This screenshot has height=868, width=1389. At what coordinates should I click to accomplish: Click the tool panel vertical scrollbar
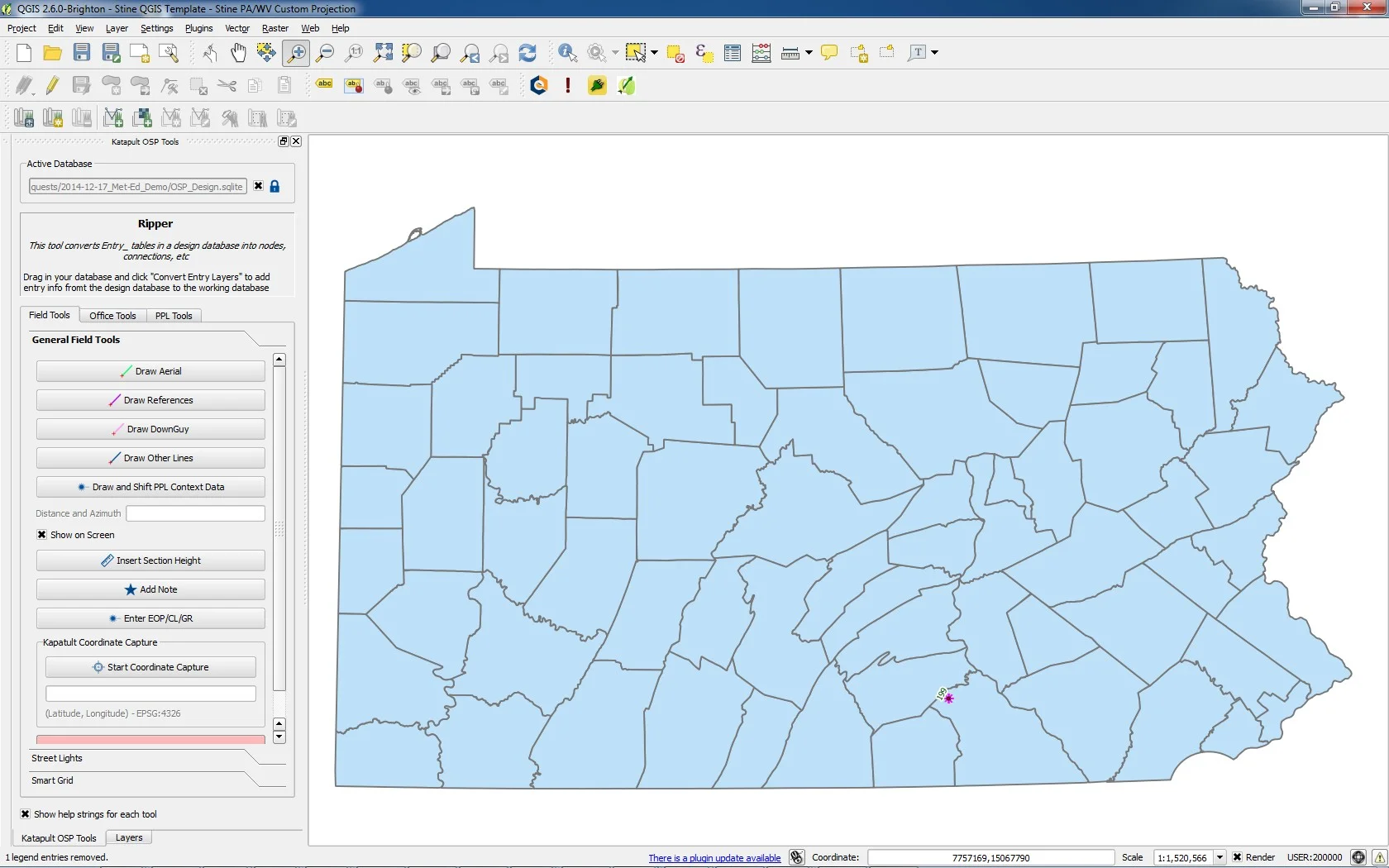coord(279,529)
